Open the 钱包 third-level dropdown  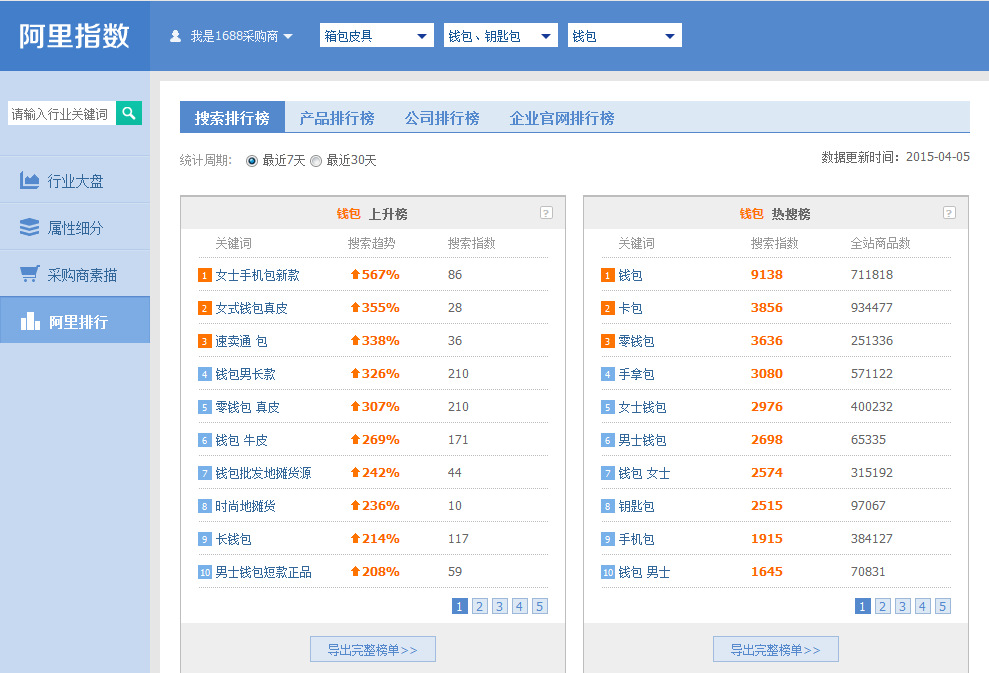coord(624,36)
